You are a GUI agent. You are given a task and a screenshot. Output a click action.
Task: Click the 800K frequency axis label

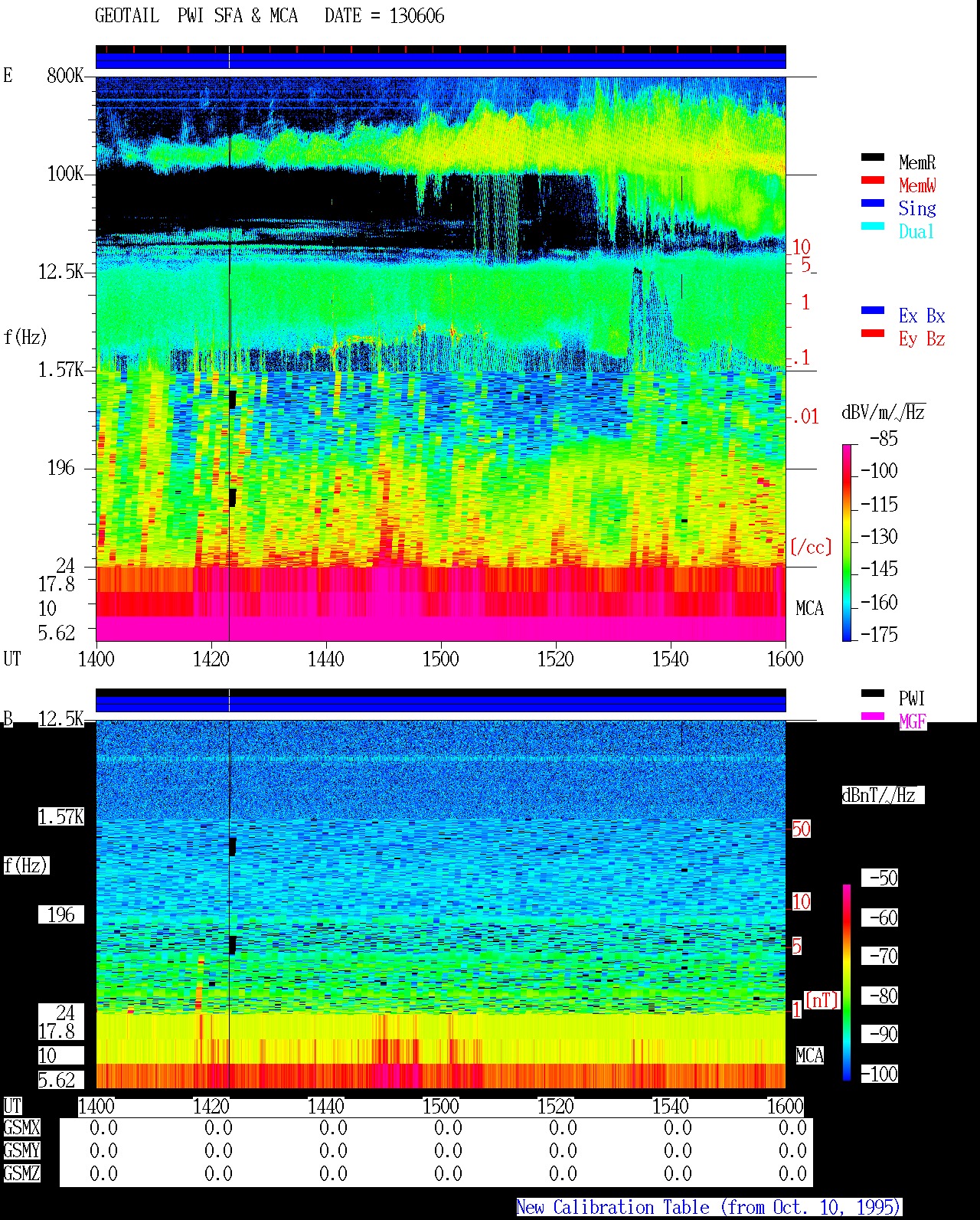coord(65,75)
